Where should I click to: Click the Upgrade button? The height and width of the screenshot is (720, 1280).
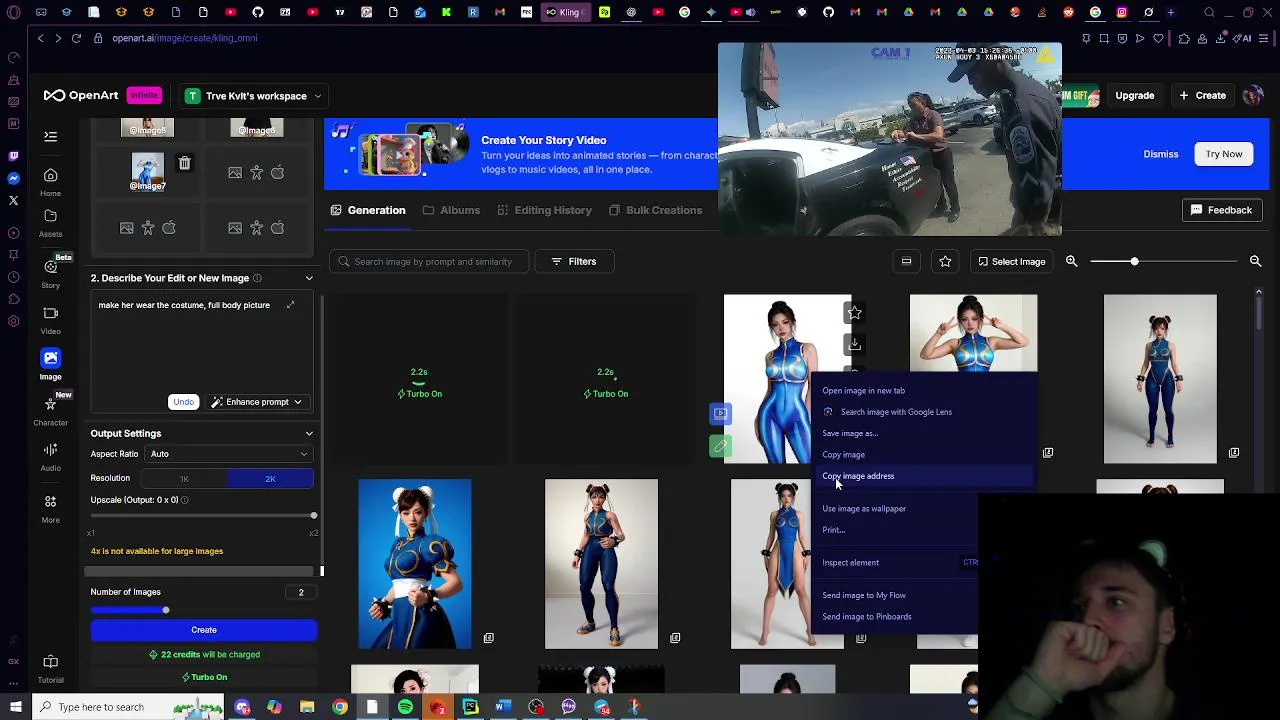tap(1134, 96)
